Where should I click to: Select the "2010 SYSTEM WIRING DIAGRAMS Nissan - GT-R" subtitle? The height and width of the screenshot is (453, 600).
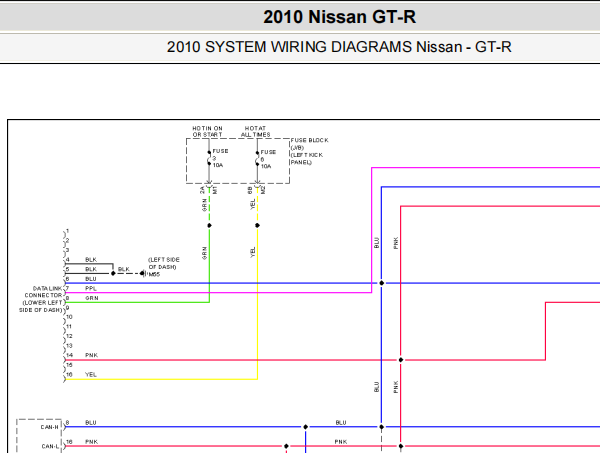339,47
